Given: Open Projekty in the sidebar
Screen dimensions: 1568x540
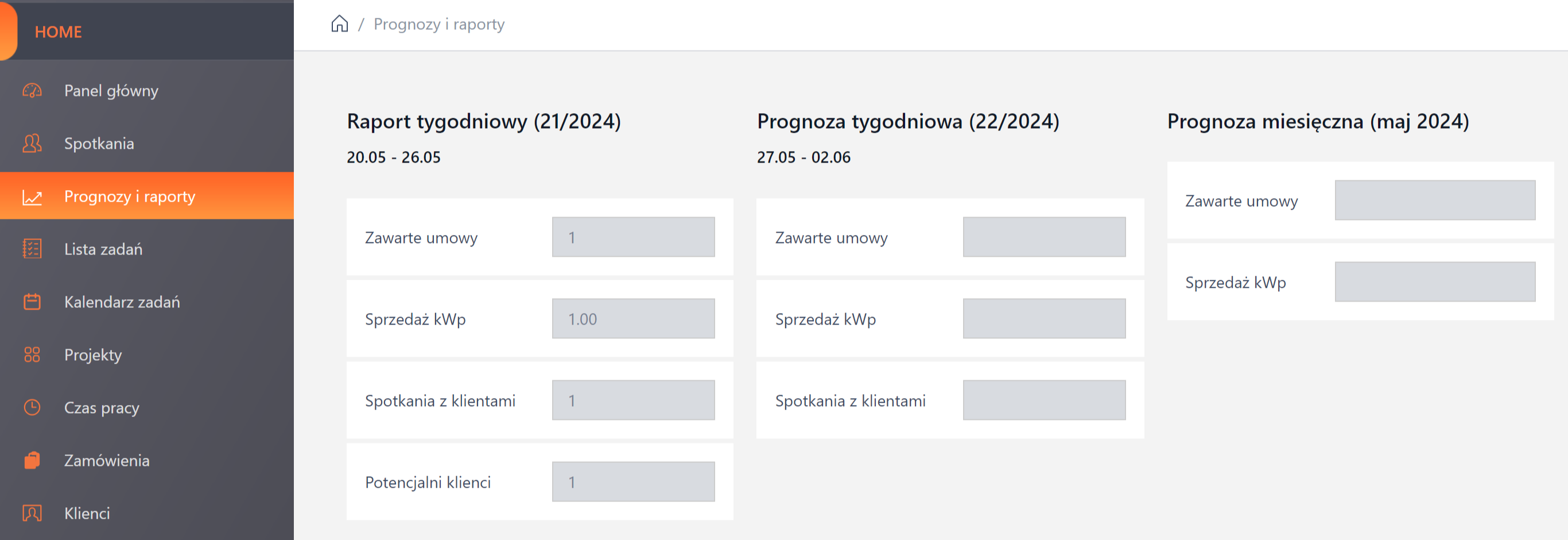Looking at the screenshot, I should pyautogui.click(x=93, y=354).
